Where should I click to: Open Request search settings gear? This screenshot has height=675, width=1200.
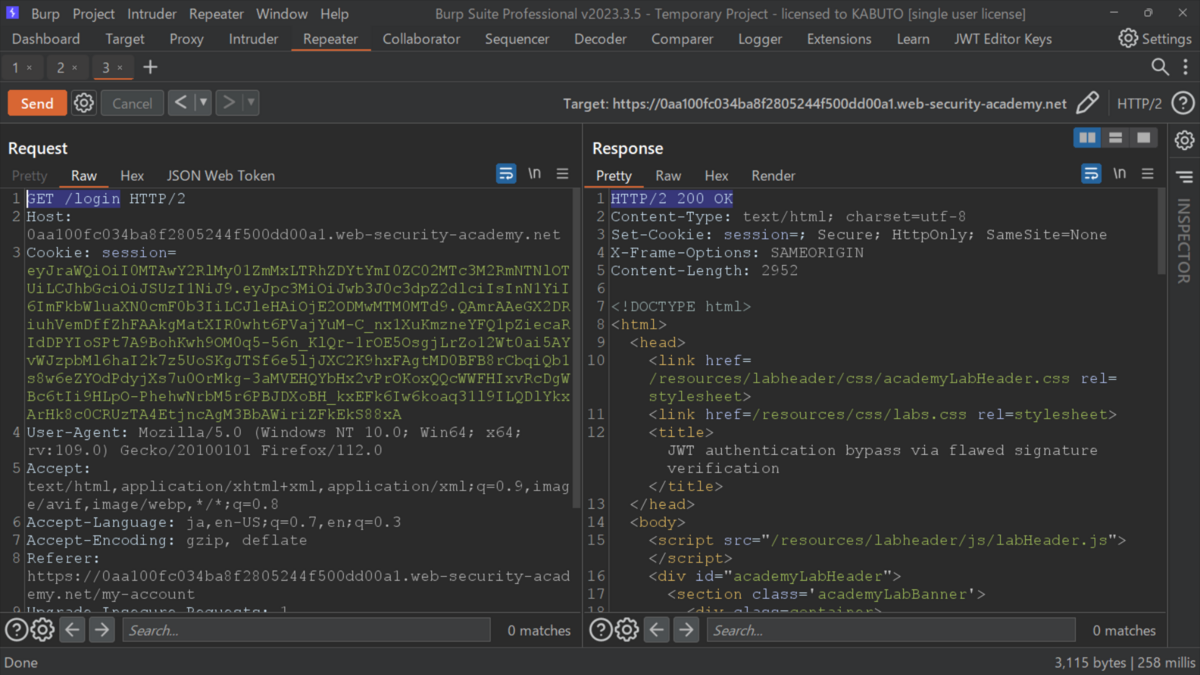click(x=42, y=630)
